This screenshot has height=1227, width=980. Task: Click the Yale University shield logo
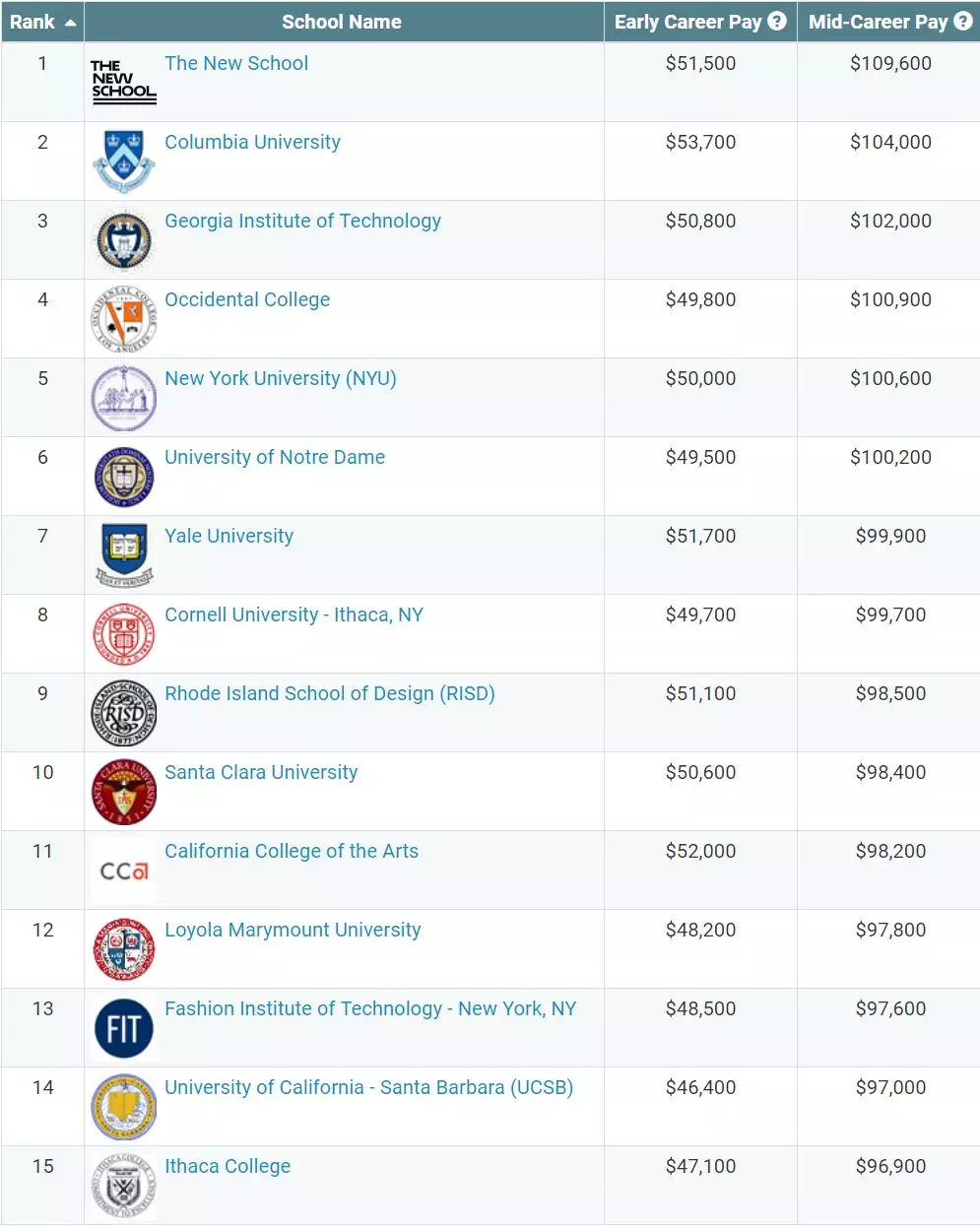124,555
